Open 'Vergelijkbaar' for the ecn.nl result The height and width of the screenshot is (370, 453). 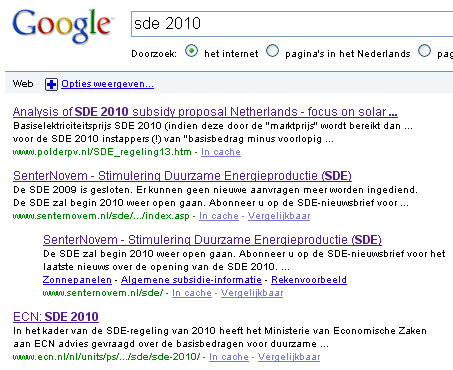[x=289, y=357]
